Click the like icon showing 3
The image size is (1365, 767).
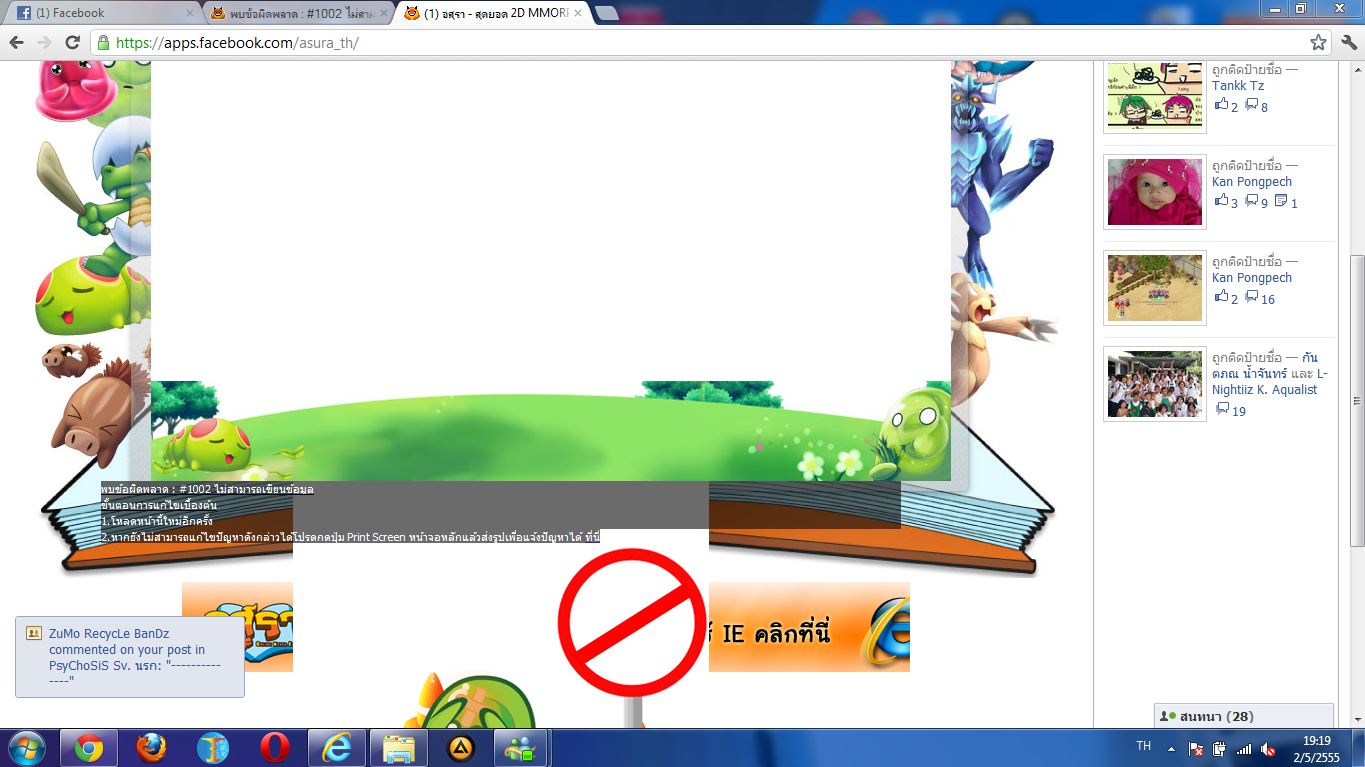pos(1220,201)
